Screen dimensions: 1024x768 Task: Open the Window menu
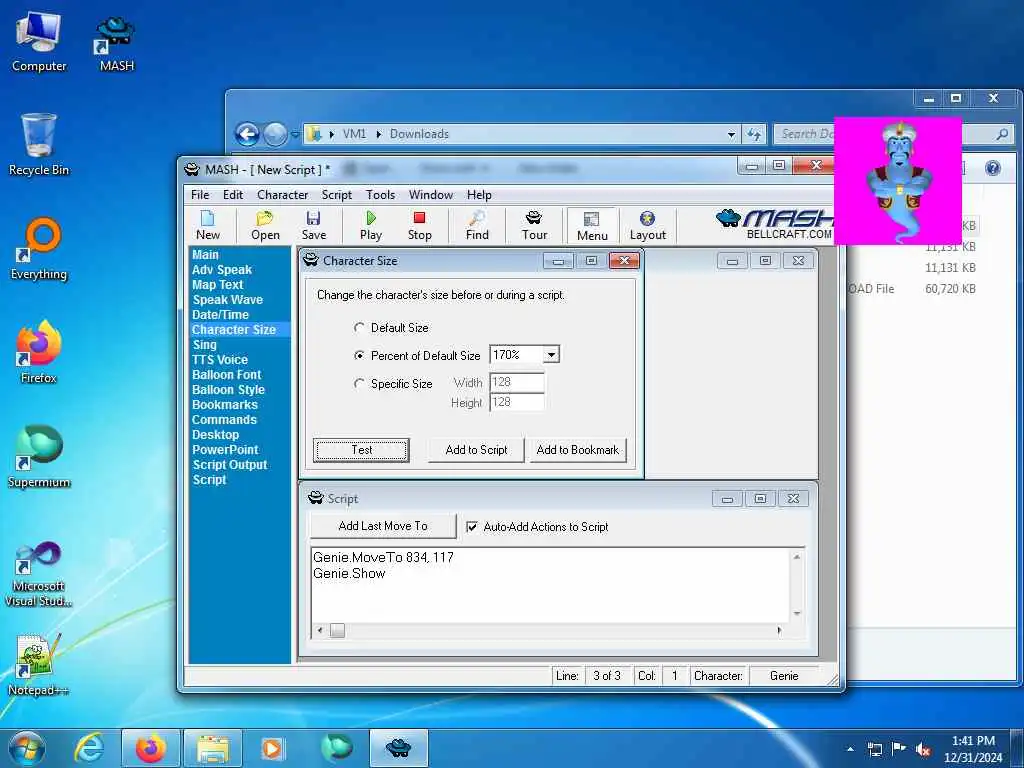[x=430, y=195]
